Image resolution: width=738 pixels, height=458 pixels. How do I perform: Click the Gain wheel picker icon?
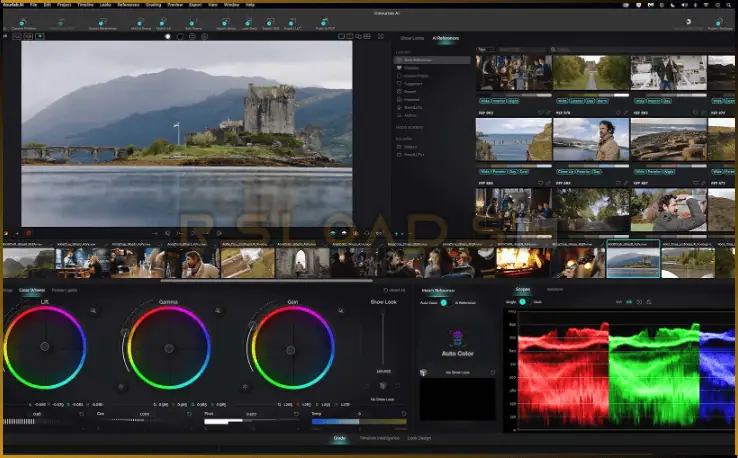tap(341, 311)
